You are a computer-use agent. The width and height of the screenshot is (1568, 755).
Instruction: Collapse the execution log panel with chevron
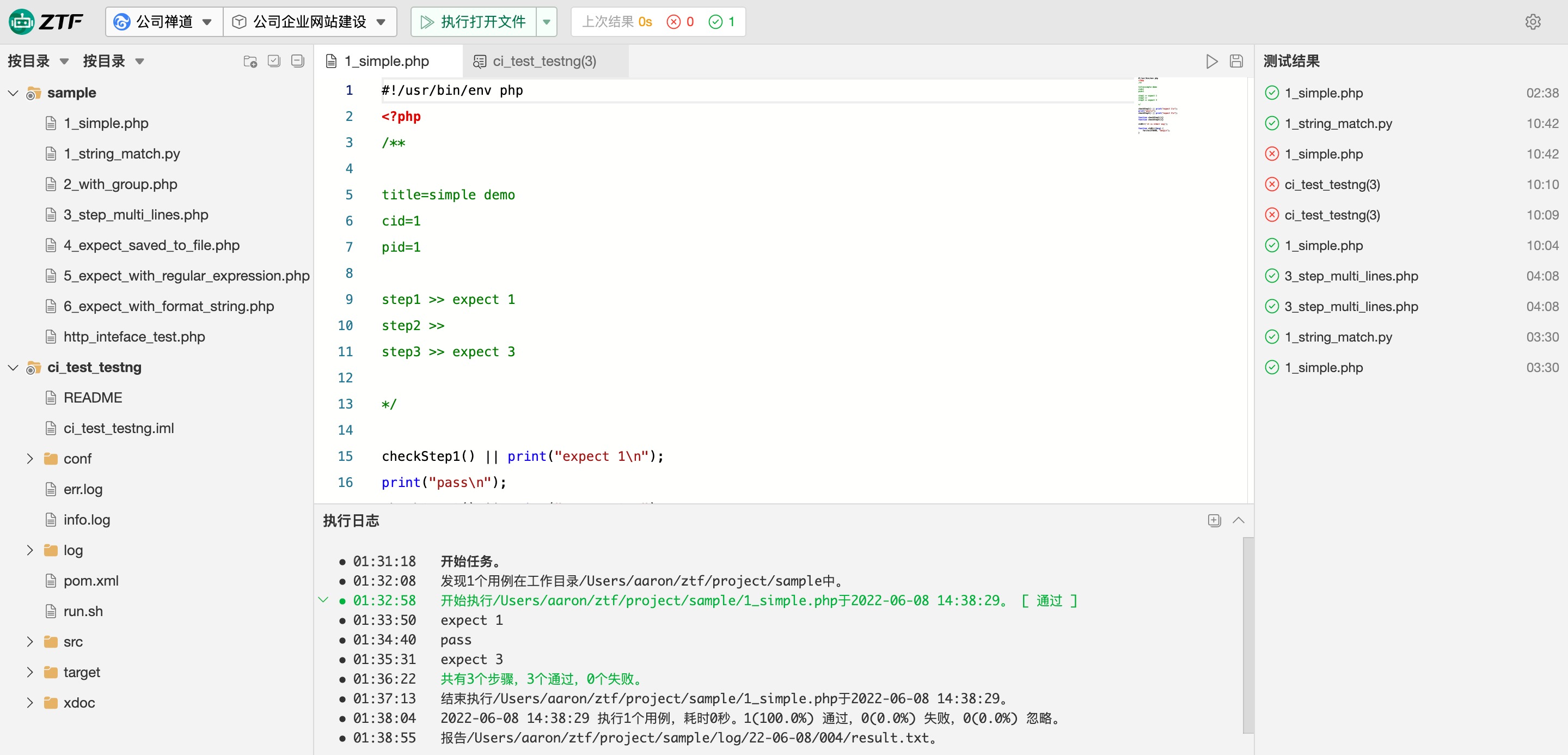tap(1238, 520)
